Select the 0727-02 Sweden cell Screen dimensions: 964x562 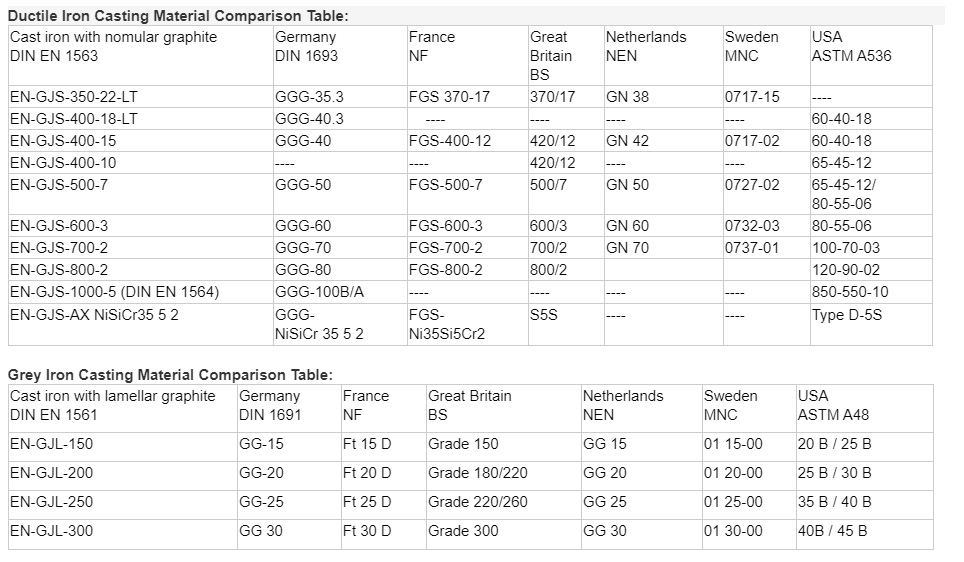pos(752,185)
